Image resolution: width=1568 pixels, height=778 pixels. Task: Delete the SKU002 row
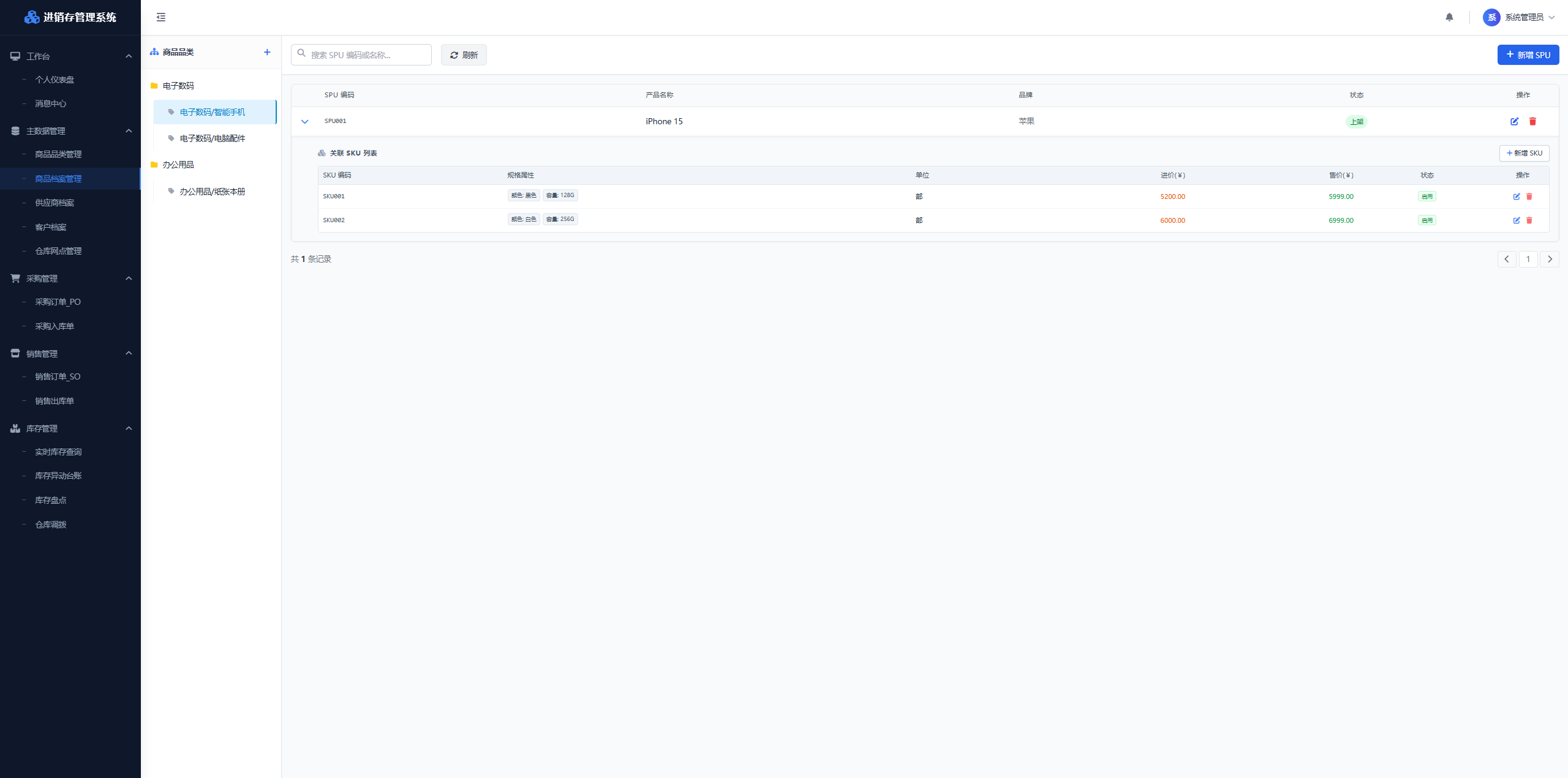tap(1529, 220)
